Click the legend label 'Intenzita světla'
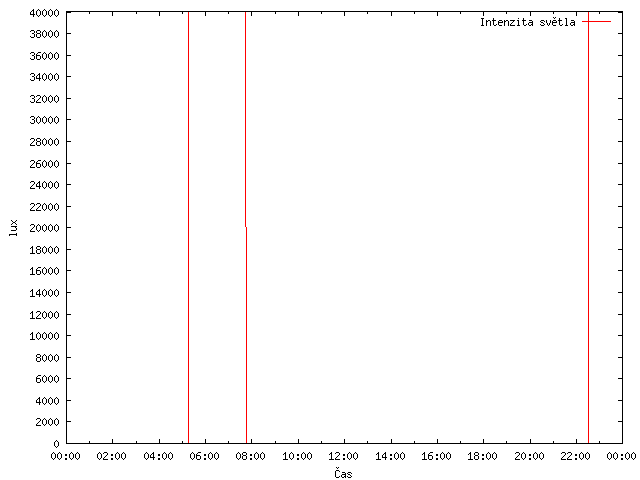Image resolution: width=640 pixels, height=480 pixels. tap(527, 22)
